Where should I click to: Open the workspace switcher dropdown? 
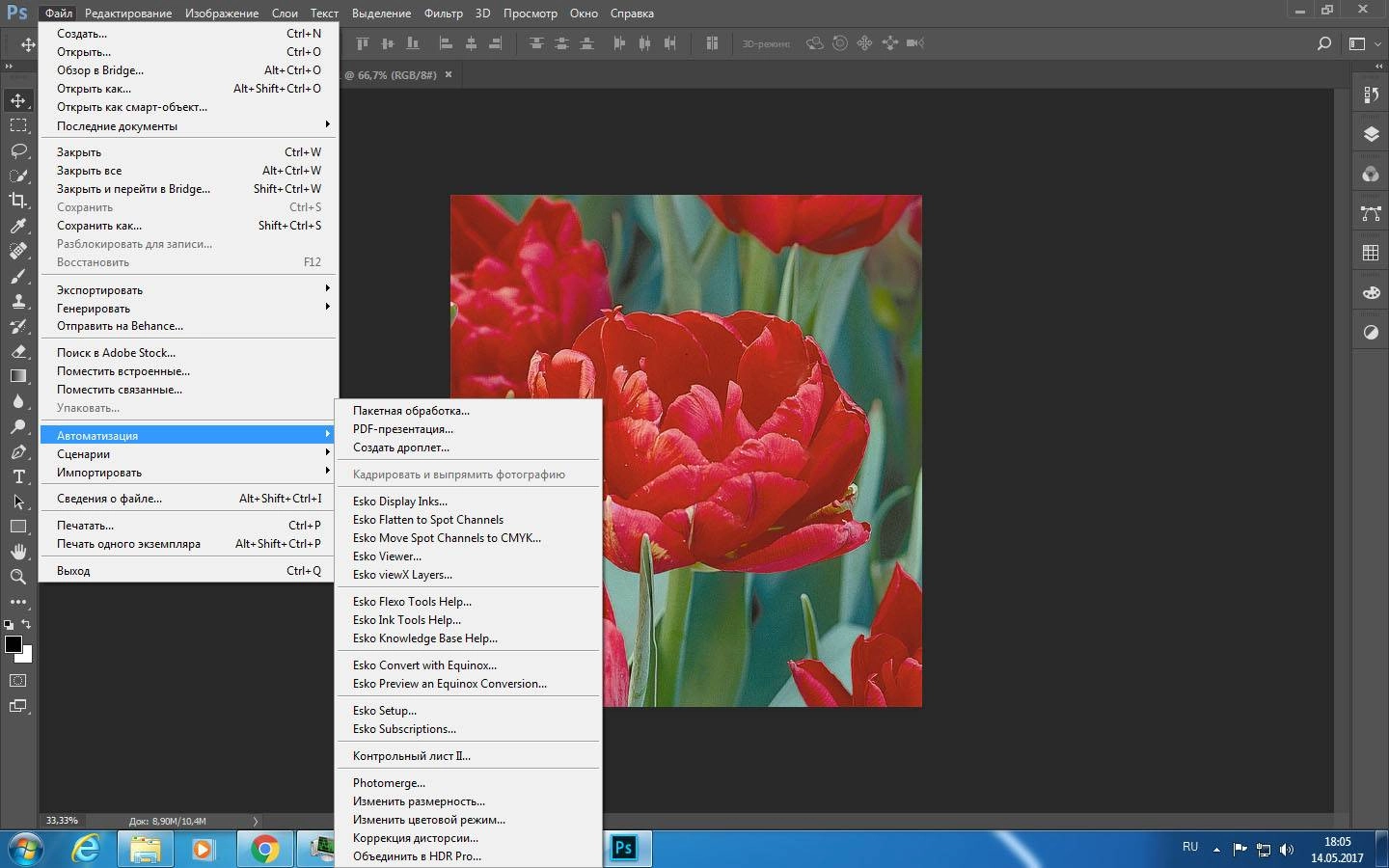coord(1364,43)
